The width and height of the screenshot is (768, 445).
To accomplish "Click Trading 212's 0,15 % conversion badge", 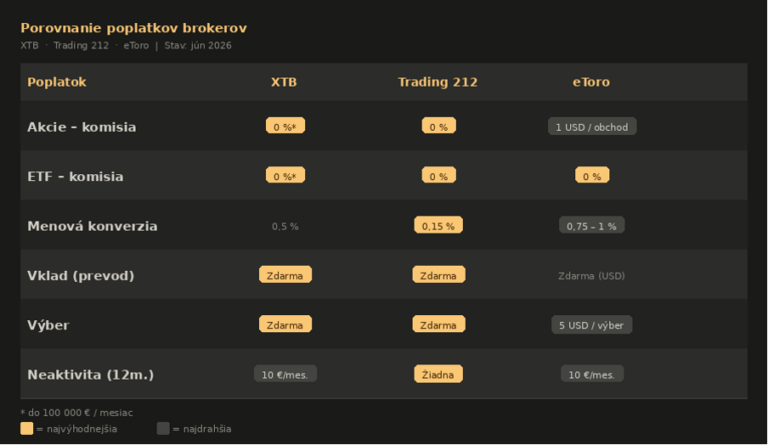I will point(438,225).
